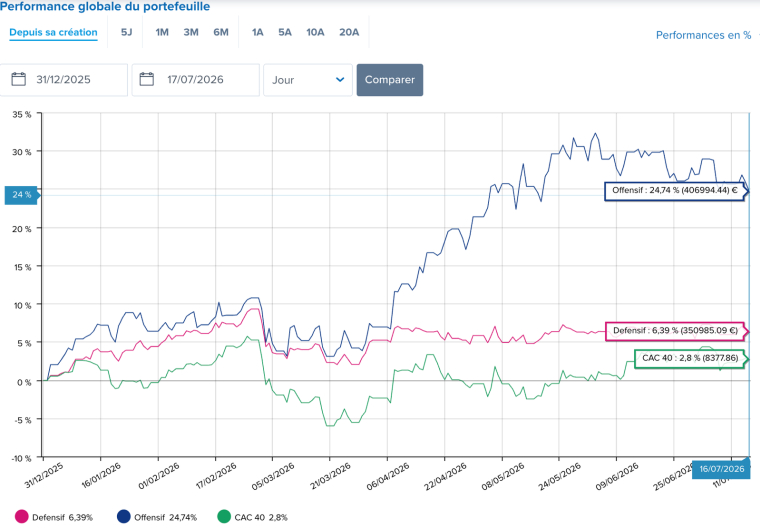Open calendar icon for end date 17/07/2026
This screenshot has height=528, width=760.
pyautogui.click(x=146, y=79)
